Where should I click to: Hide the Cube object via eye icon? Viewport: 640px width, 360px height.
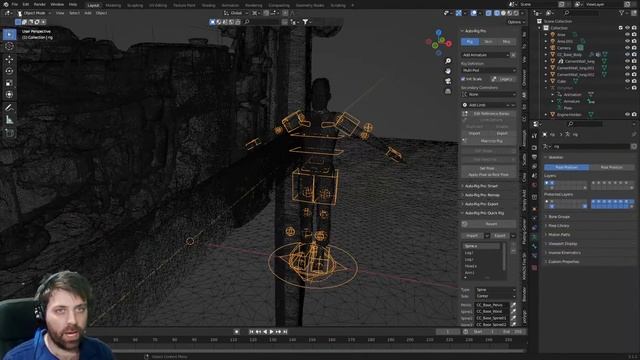point(627,81)
